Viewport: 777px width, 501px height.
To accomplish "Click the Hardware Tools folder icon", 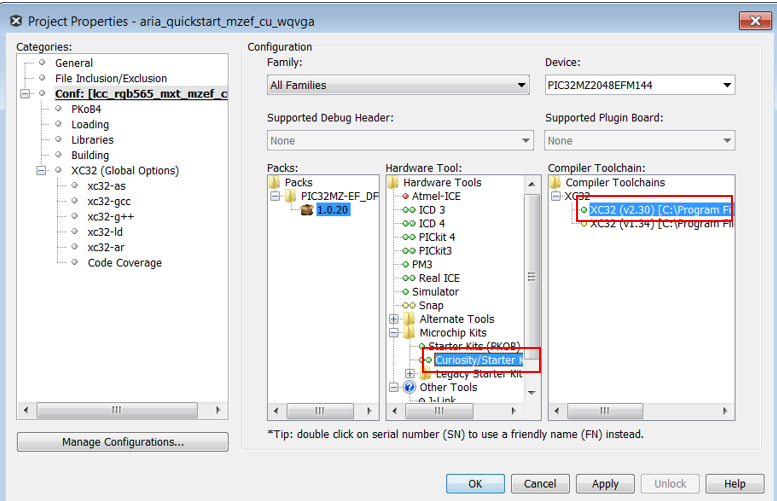I will [393, 182].
